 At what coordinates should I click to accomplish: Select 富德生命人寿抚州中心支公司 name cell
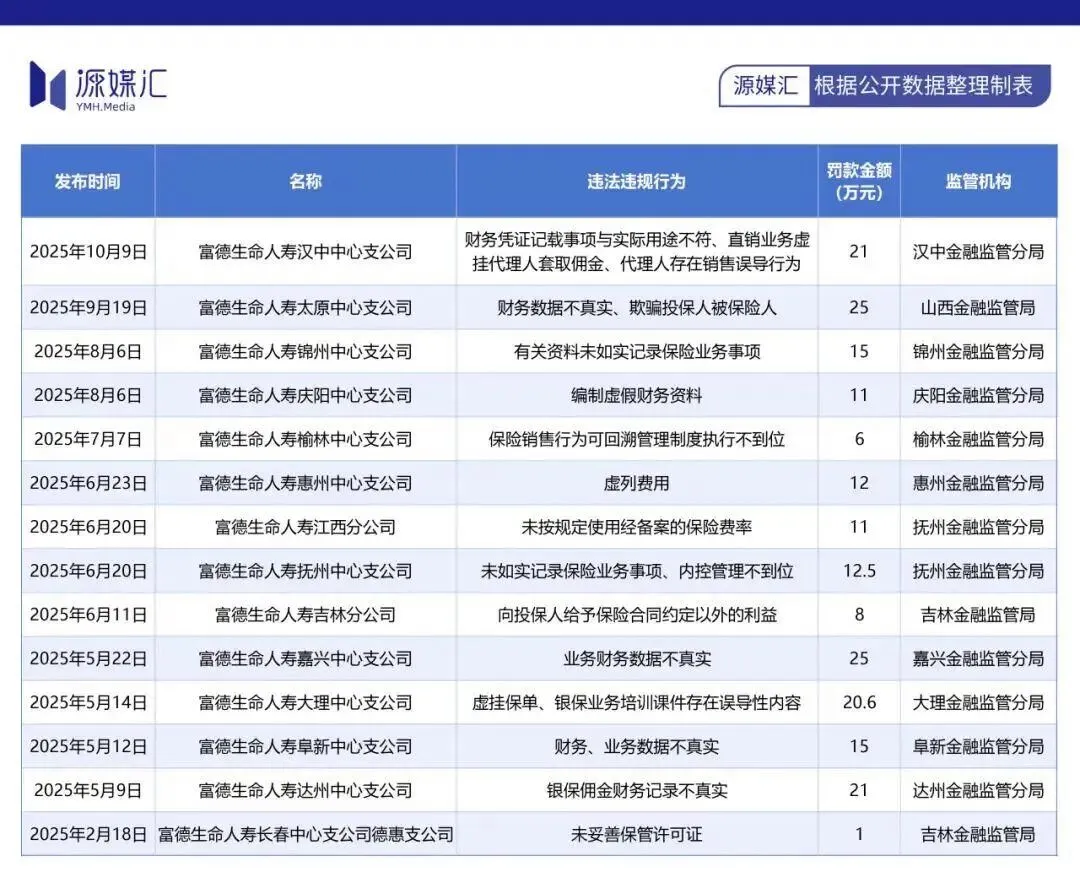(306, 571)
